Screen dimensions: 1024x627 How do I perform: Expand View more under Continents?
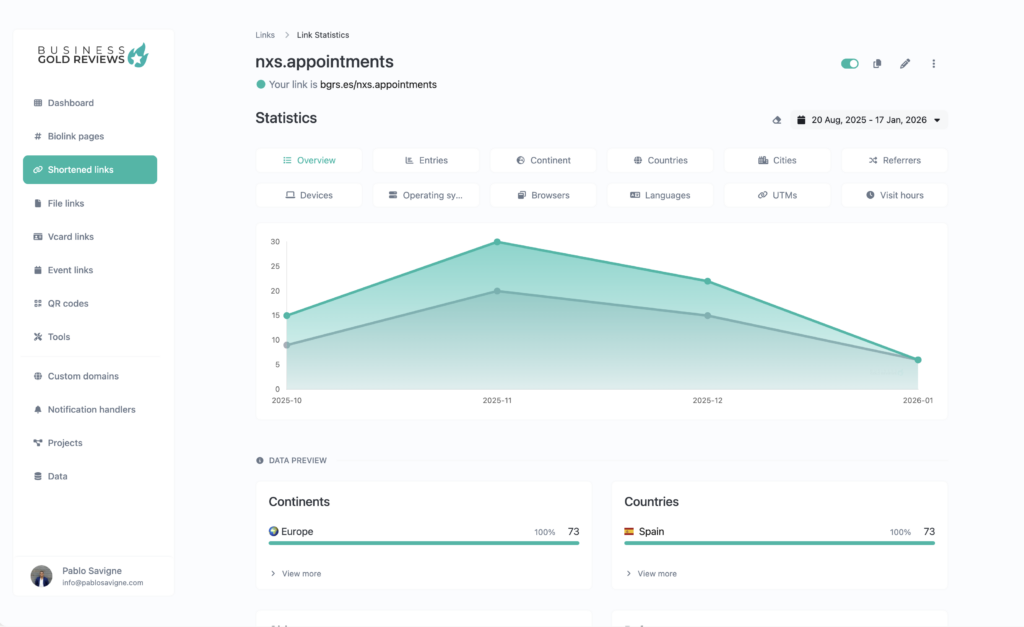(296, 573)
